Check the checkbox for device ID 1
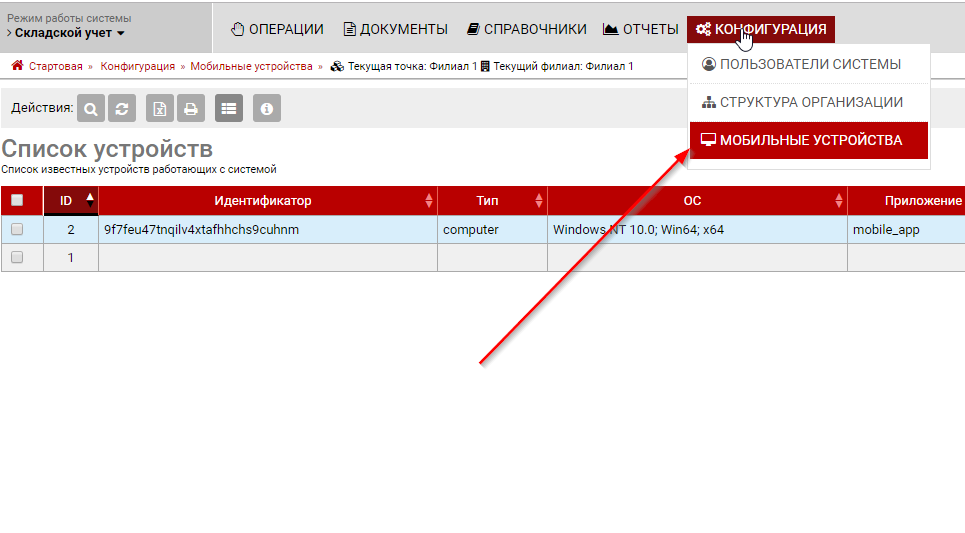Viewport: 965px width, 533px height. pos(17,257)
